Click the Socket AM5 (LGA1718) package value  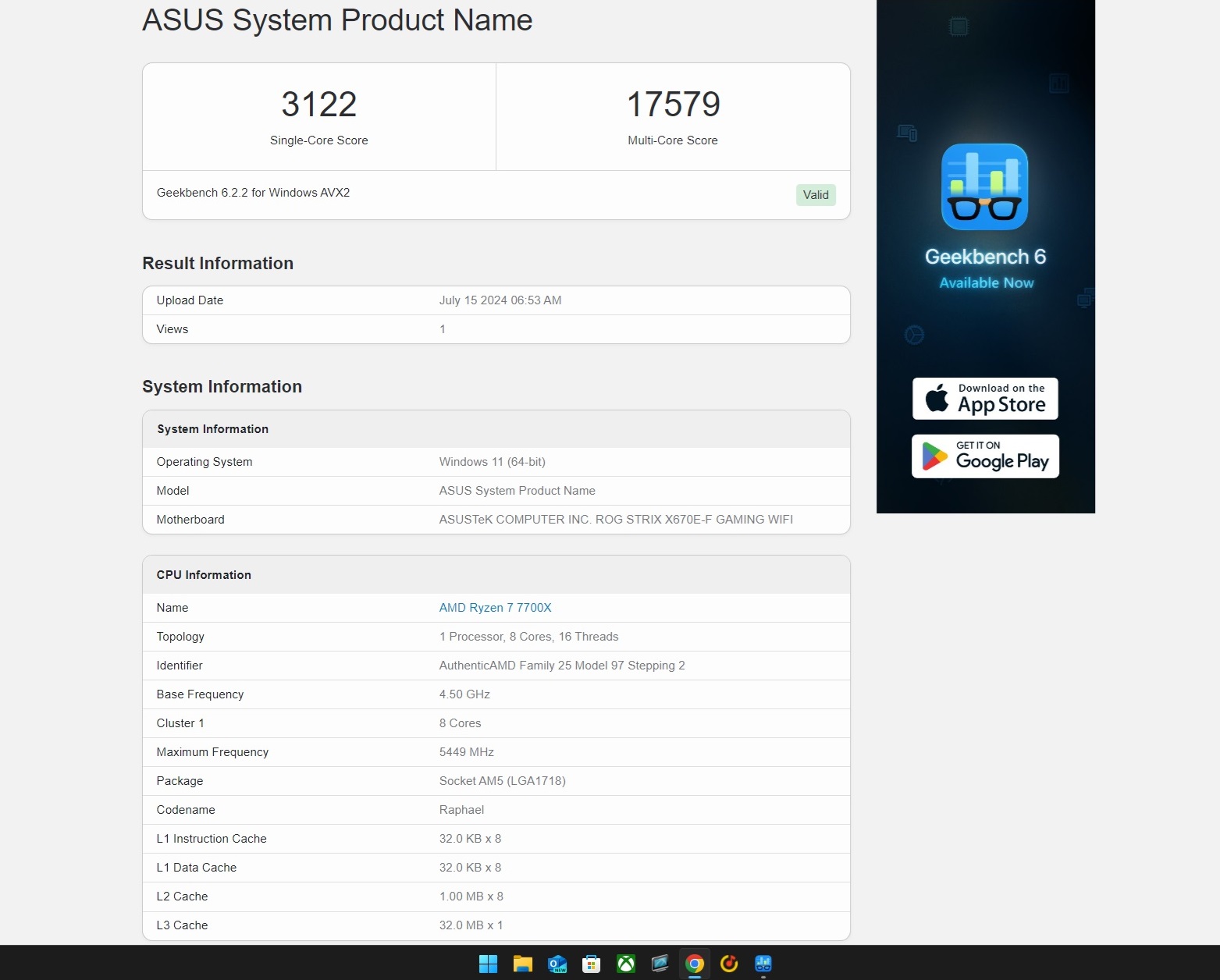point(502,781)
